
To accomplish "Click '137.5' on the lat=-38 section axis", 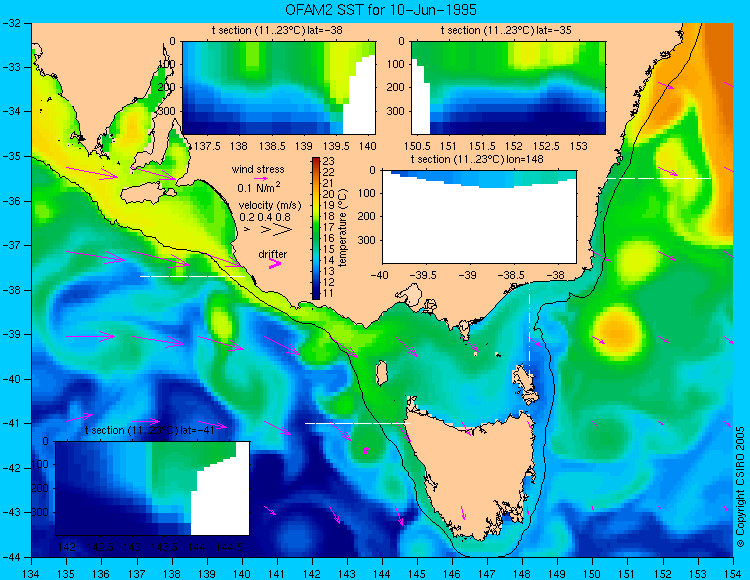I will [x=208, y=146].
